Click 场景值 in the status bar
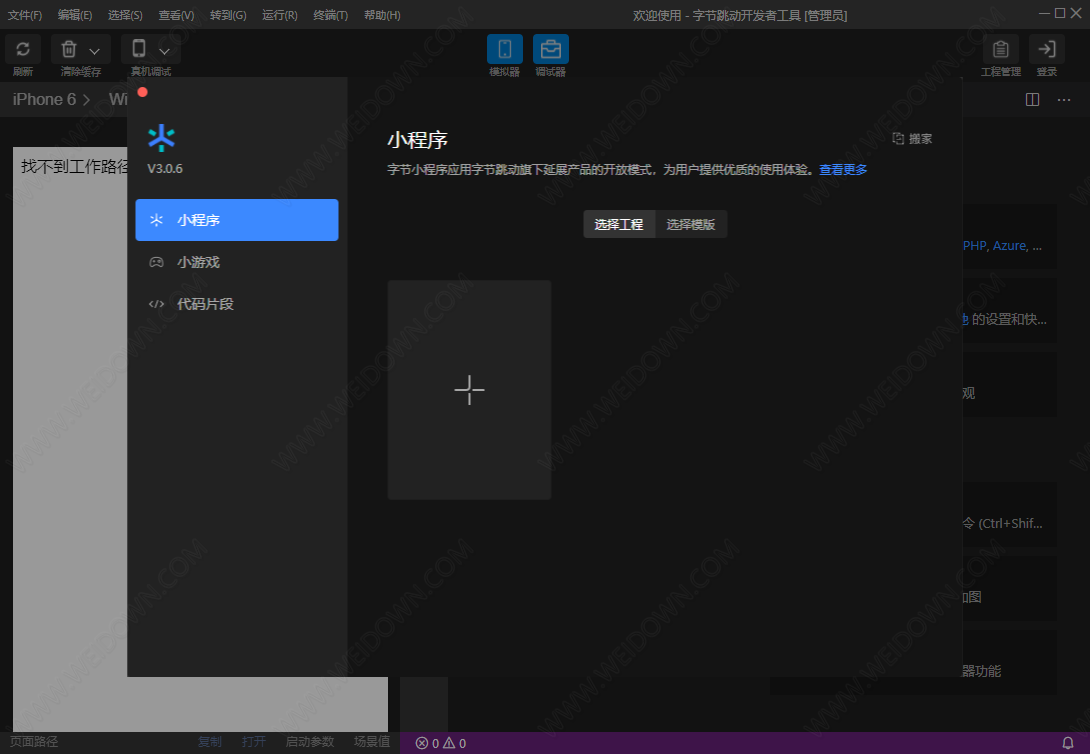The image size is (1090, 754). 372,741
